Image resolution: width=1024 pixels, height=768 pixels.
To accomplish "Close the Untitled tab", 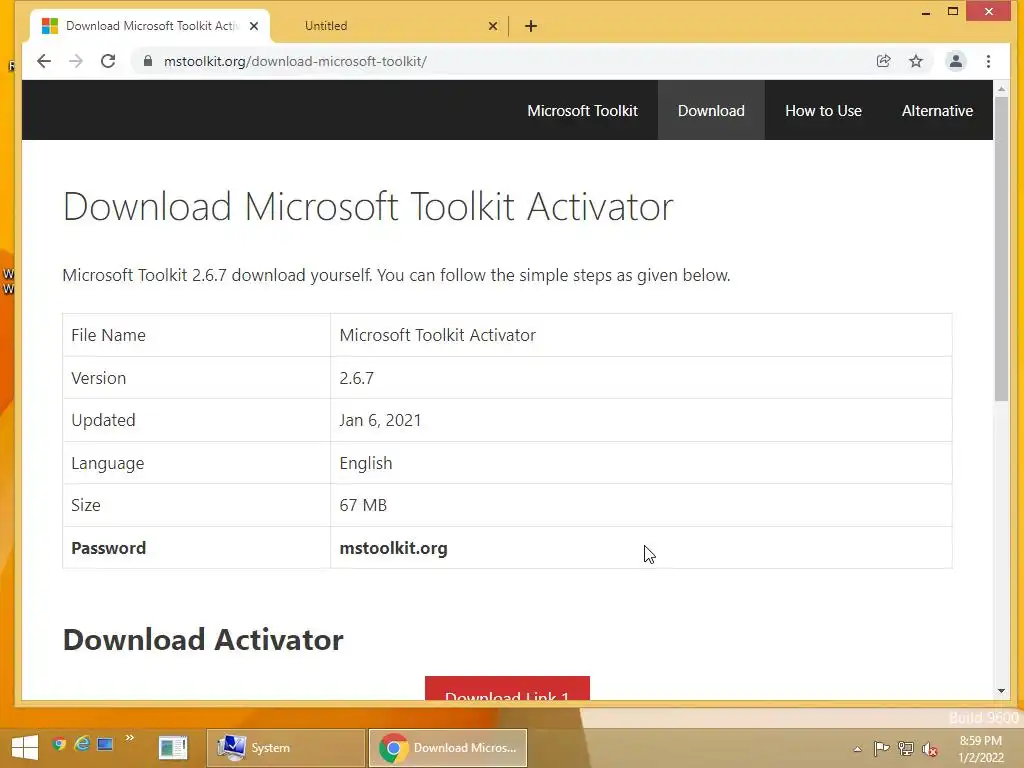I will coord(493,26).
